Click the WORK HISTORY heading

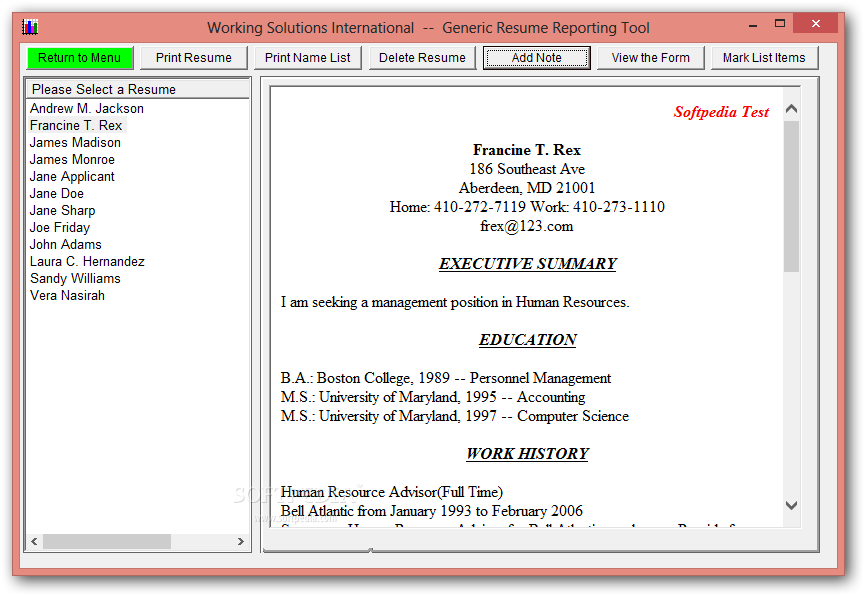(x=527, y=454)
